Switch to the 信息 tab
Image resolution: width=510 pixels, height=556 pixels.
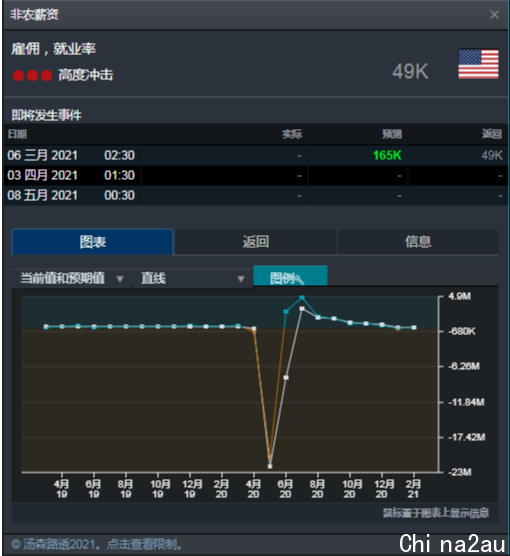pos(418,242)
